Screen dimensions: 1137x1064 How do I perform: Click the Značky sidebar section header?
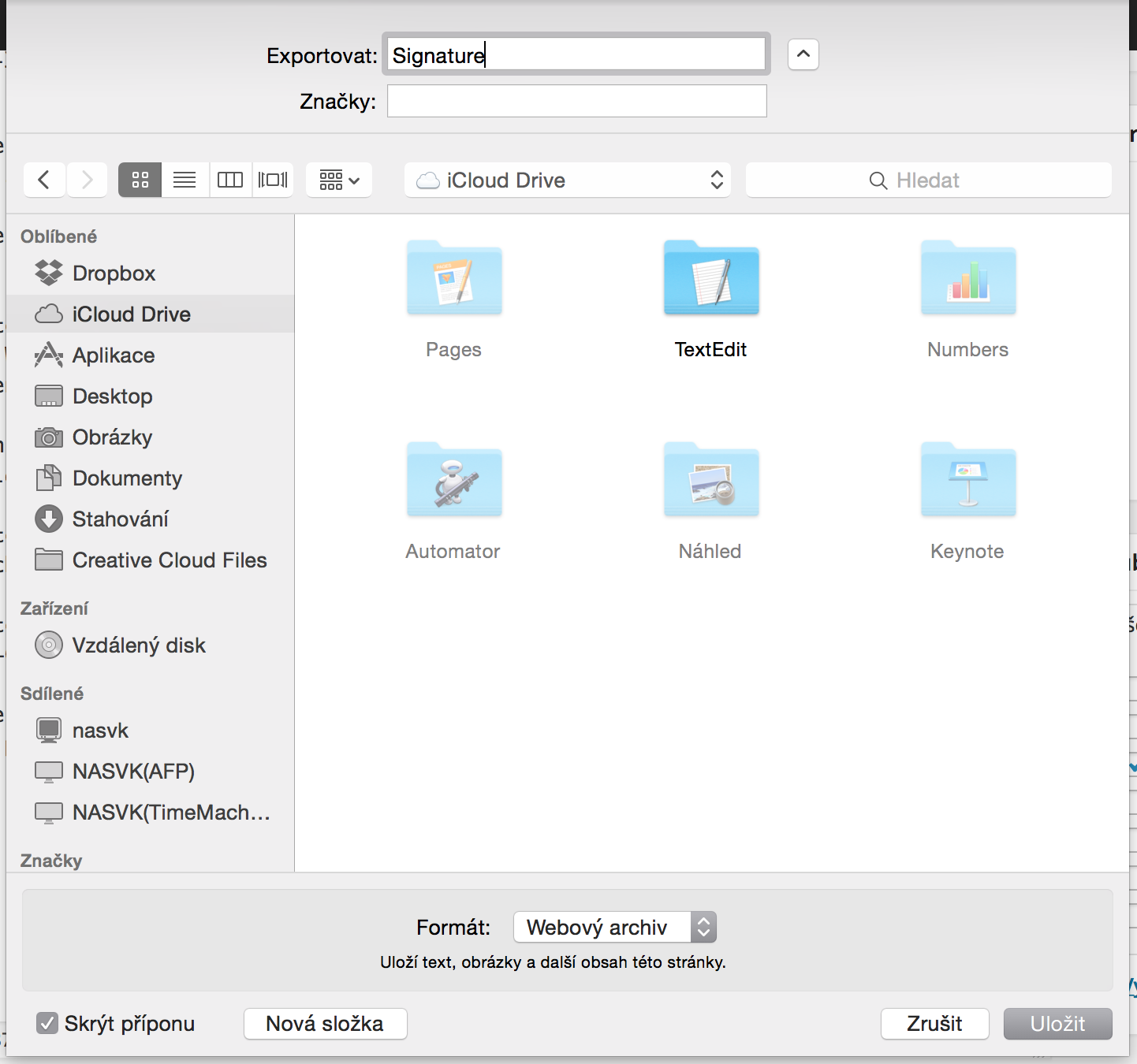tap(51, 861)
